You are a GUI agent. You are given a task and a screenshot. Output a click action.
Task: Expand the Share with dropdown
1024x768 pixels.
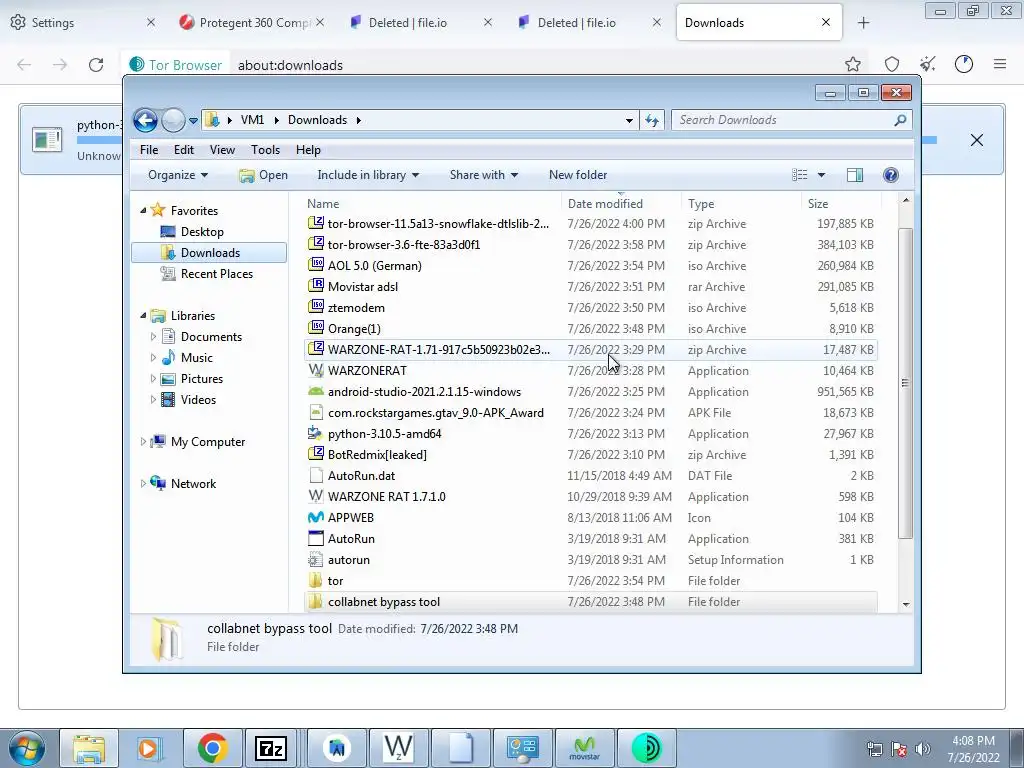pyautogui.click(x=483, y=175)
